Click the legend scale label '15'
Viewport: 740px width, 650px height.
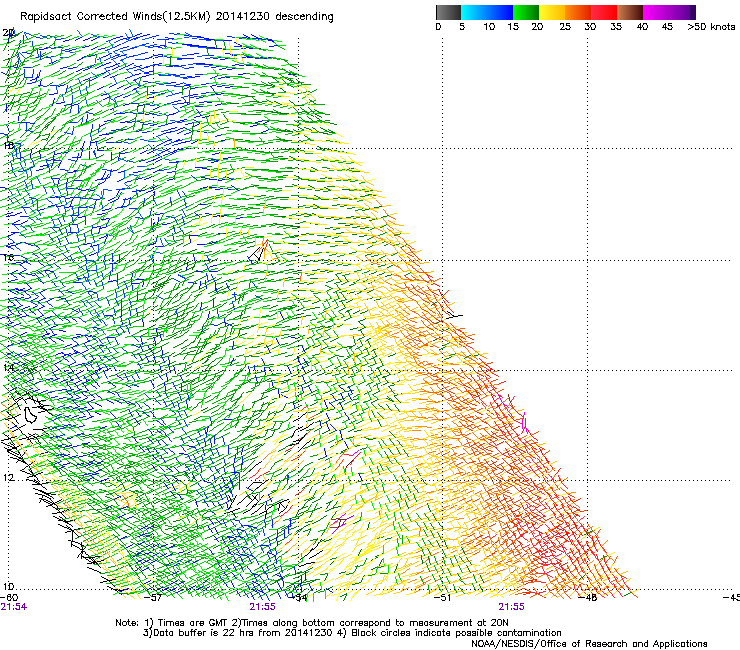513,27
